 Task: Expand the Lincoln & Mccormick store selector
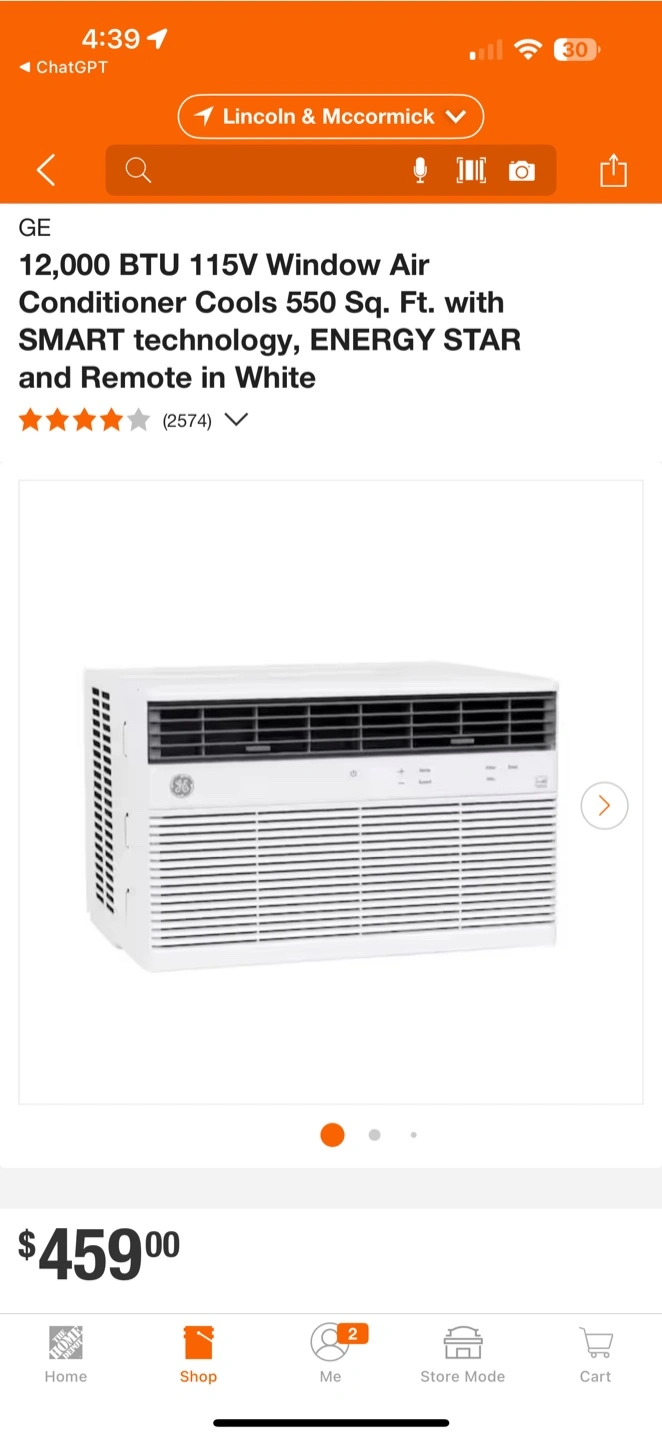pyautogui.click(x=331, y=117)
